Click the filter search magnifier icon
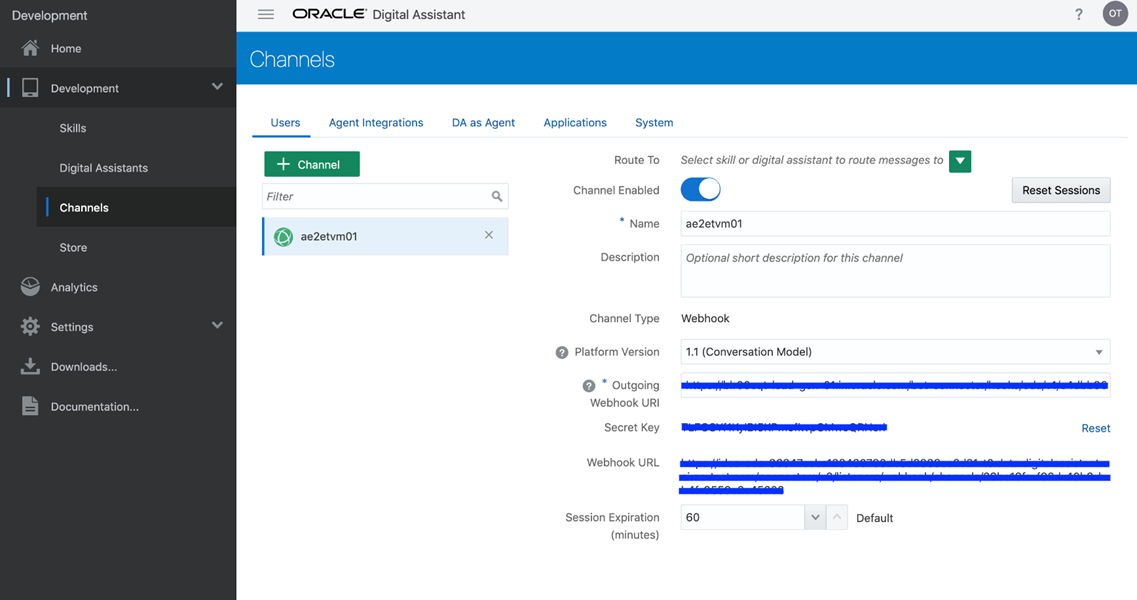Viewport: 1137px width, 600px height. point(497,197)
